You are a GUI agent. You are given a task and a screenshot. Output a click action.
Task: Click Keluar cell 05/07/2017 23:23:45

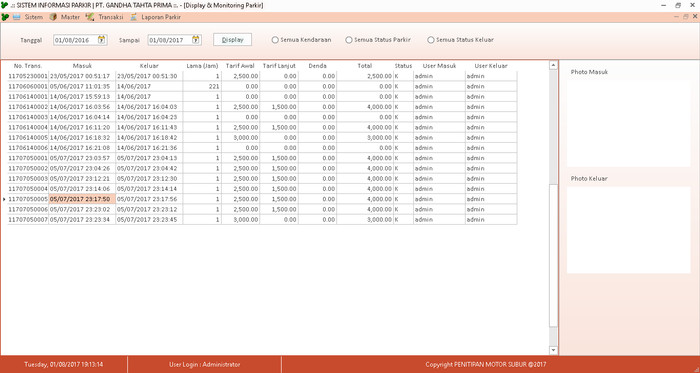[x=149, y=220]
